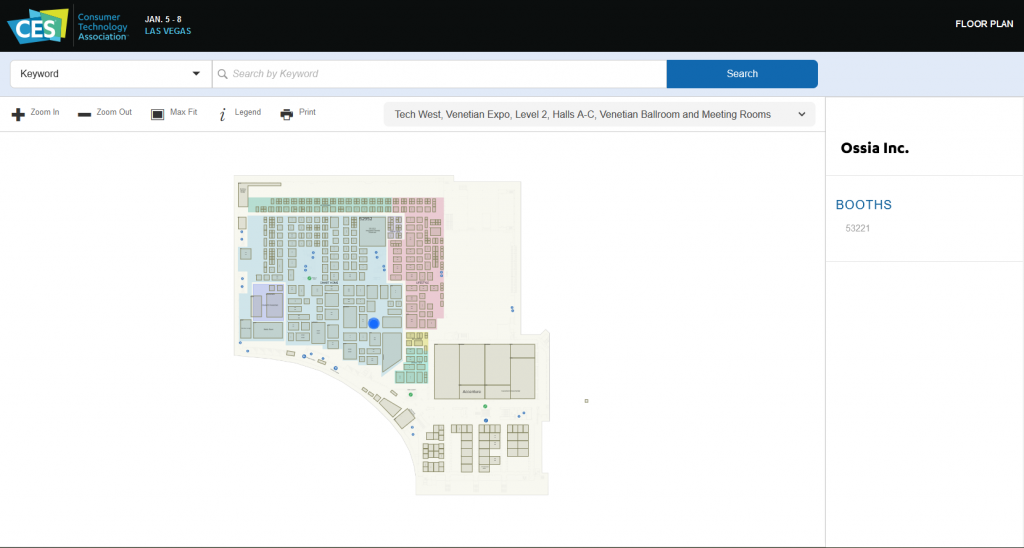Click the large gray ballroom block on map
The height and width of the screenshot is (548, 1024).
485,371
